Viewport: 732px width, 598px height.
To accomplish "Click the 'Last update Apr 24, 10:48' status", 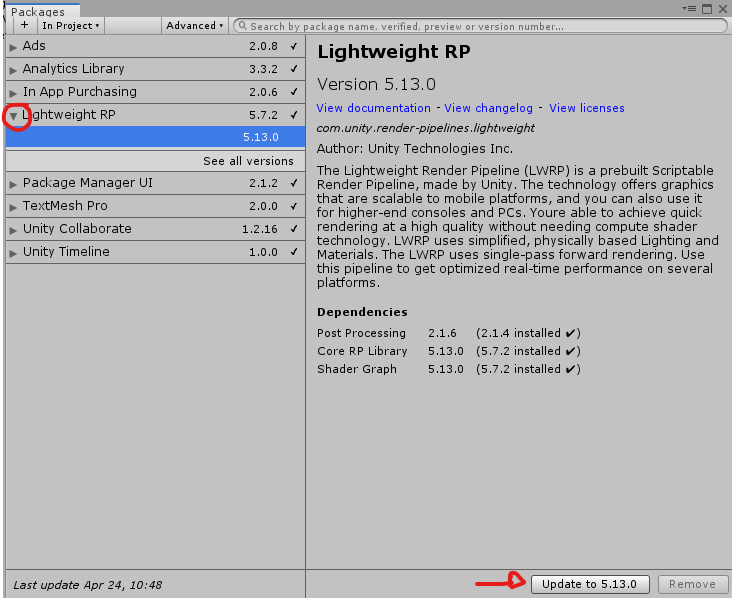I will pyautogui.click(x=88, y=585).
